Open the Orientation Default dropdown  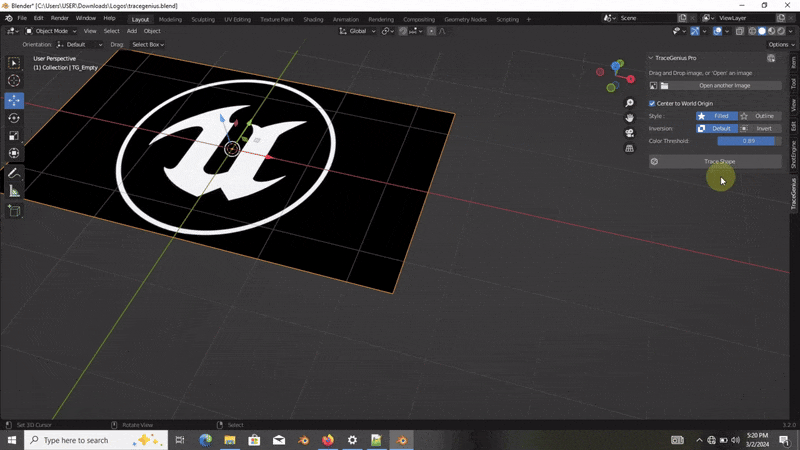pyautogui.click(x=80, y=45)
